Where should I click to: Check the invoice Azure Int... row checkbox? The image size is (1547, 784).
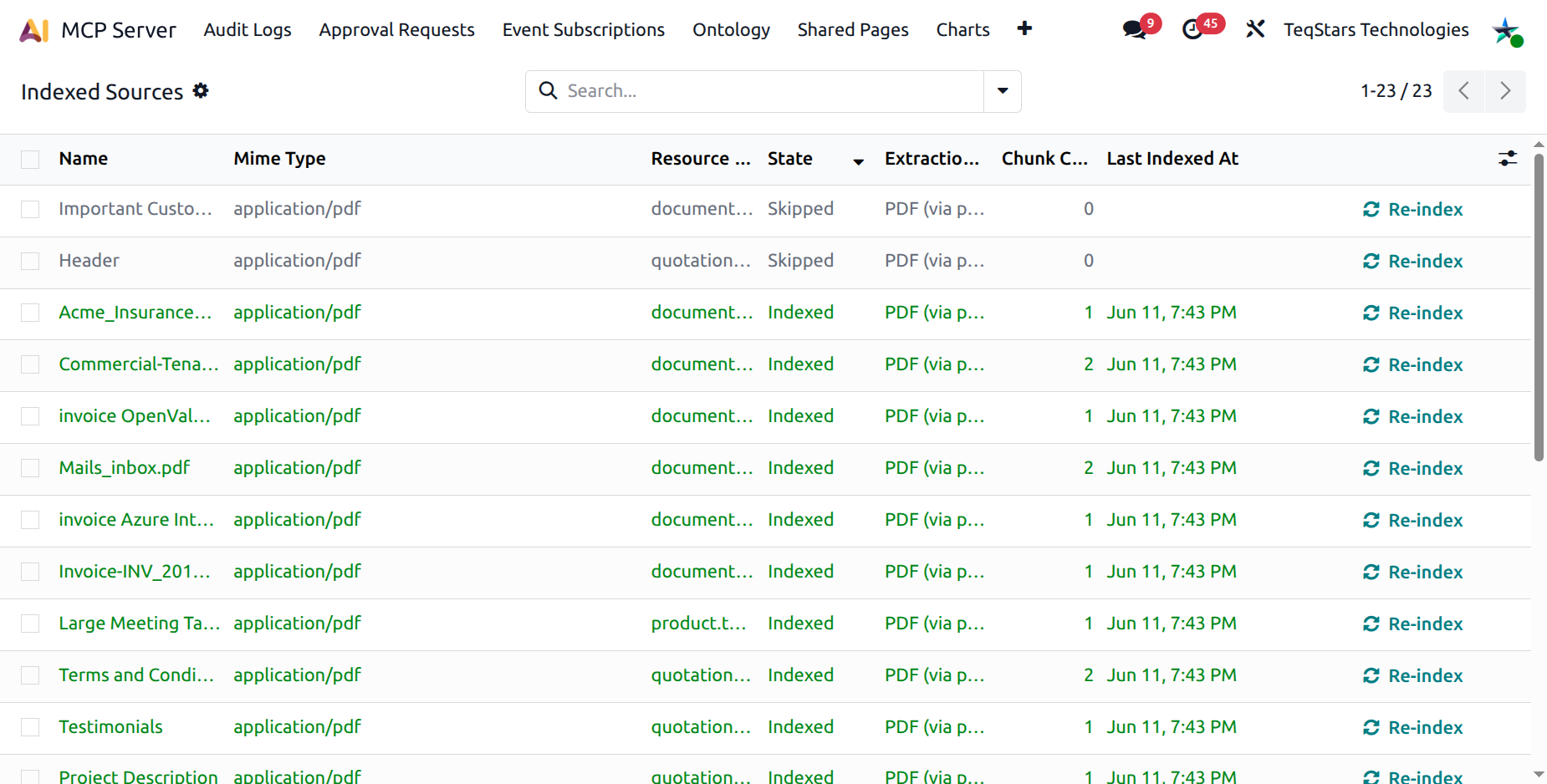tap(30, 520)
